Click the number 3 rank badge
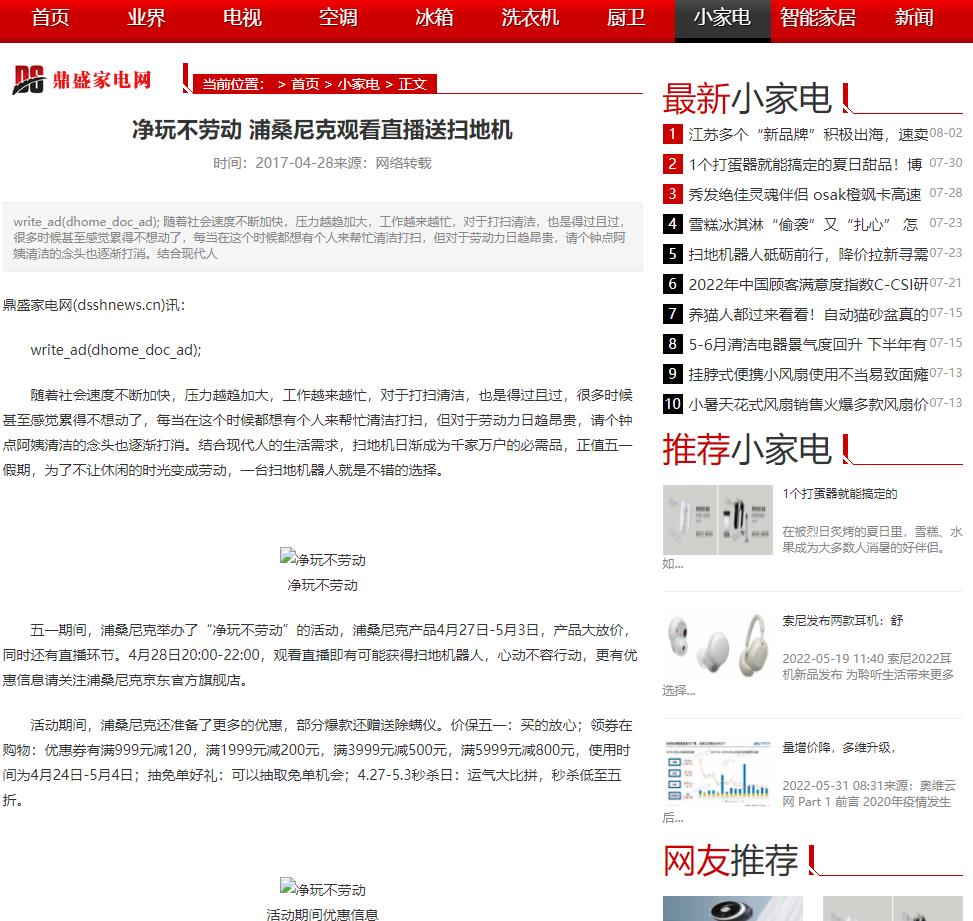Viewport: 973px width, 921px height. [673, 194]
